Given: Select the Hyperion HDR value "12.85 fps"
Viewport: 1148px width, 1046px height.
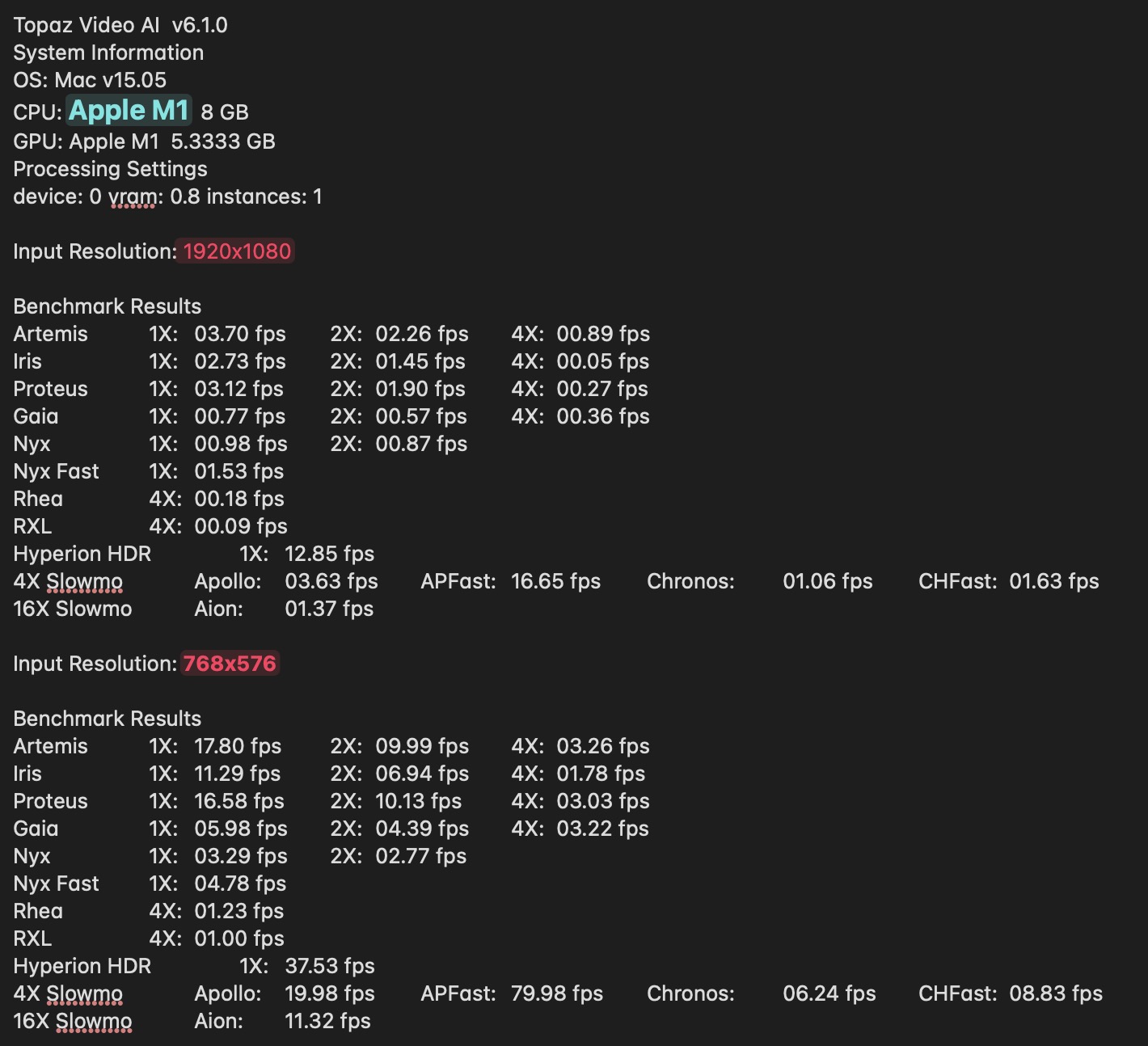Looking at the screenshot, I should 330,554.
